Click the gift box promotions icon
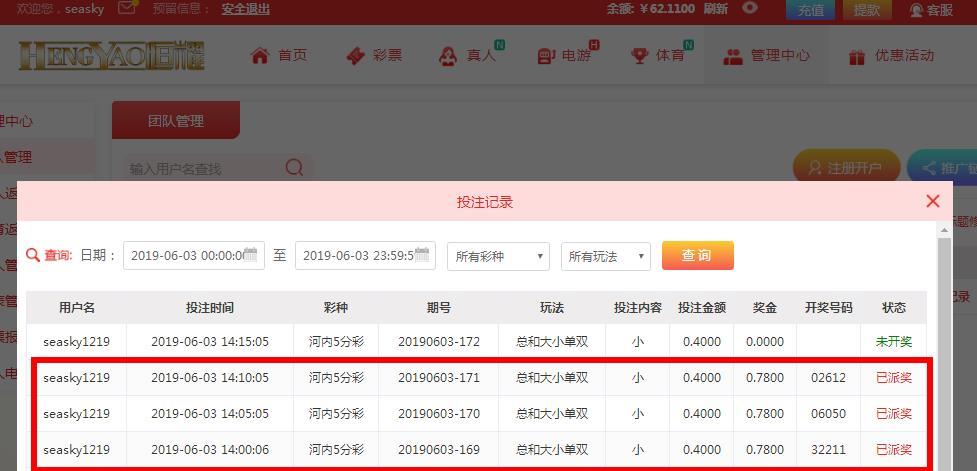This screenshot has width=977, height=471. point(857,57)
